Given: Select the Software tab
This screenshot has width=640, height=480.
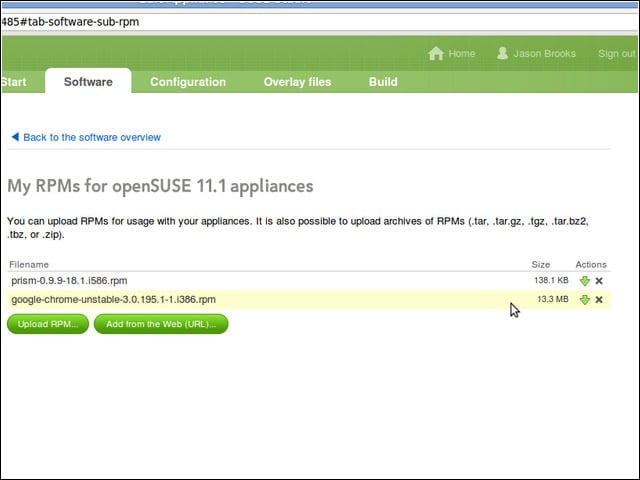Looking at the screenshot, I should (x=88, y=82).
